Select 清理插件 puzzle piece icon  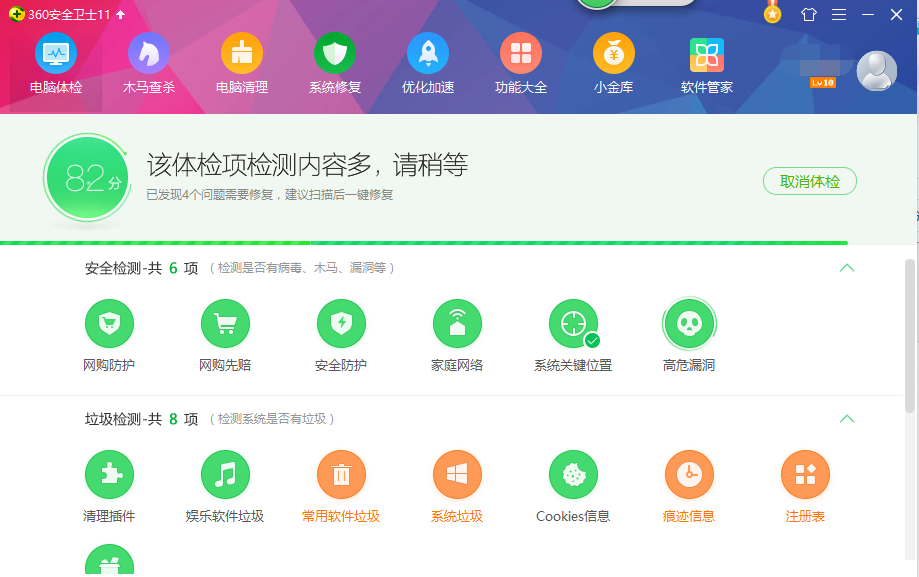coord(109,474)
